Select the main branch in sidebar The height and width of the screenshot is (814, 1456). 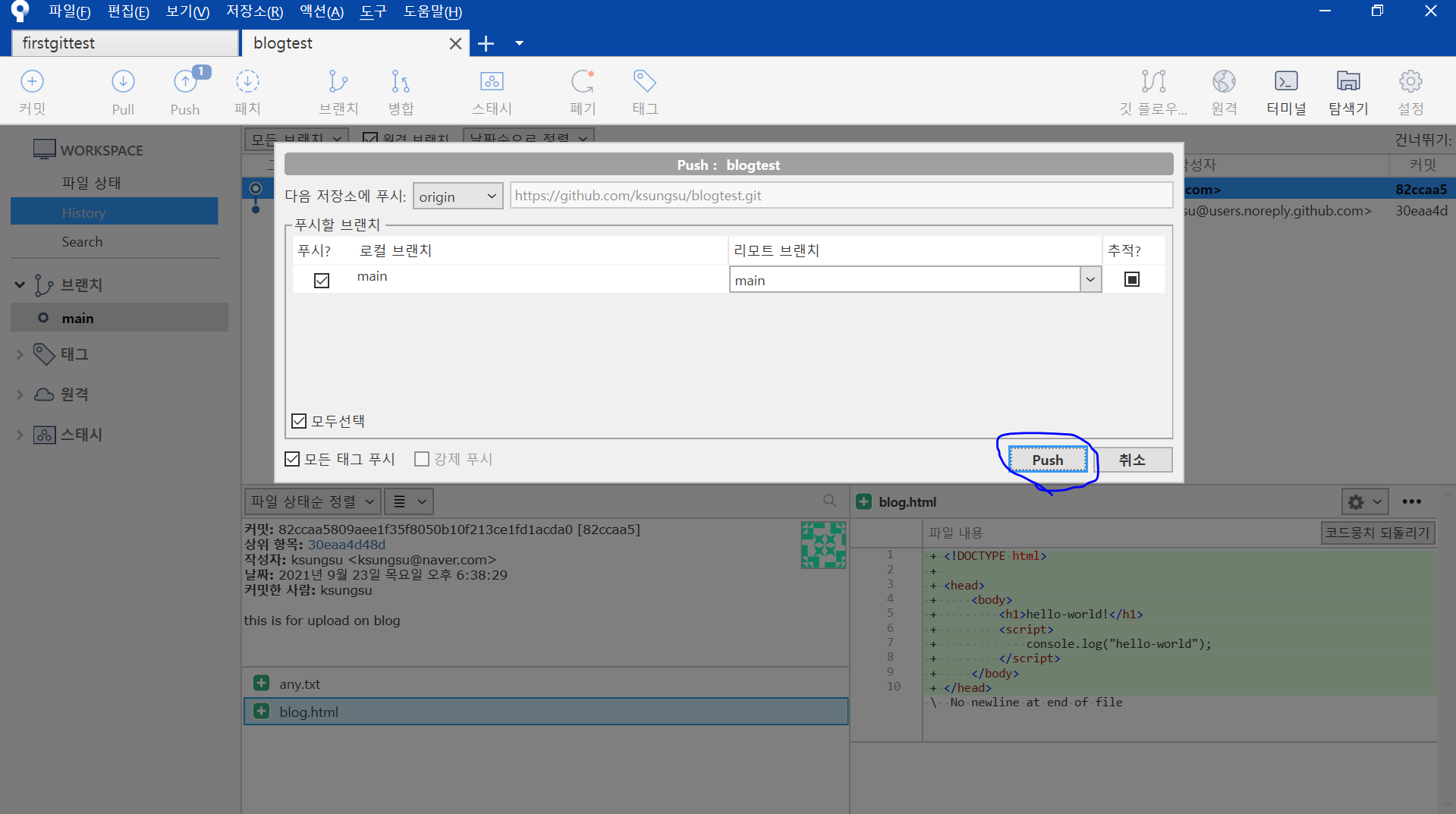click(120, 318)
